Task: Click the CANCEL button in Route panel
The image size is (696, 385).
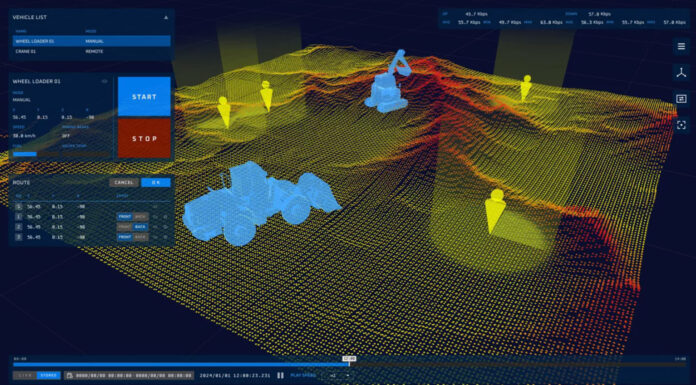Action: [124, 183]
